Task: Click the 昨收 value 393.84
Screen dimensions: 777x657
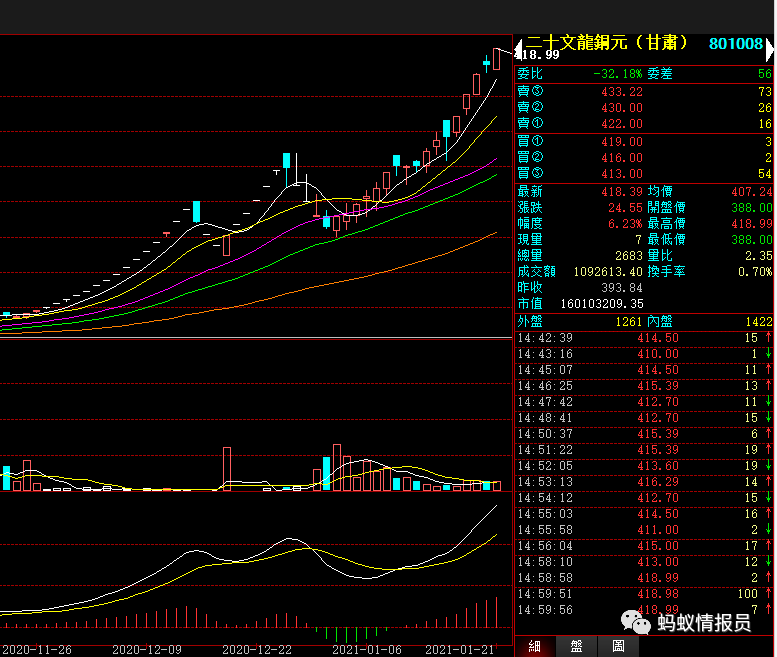Action: [622, 288]
